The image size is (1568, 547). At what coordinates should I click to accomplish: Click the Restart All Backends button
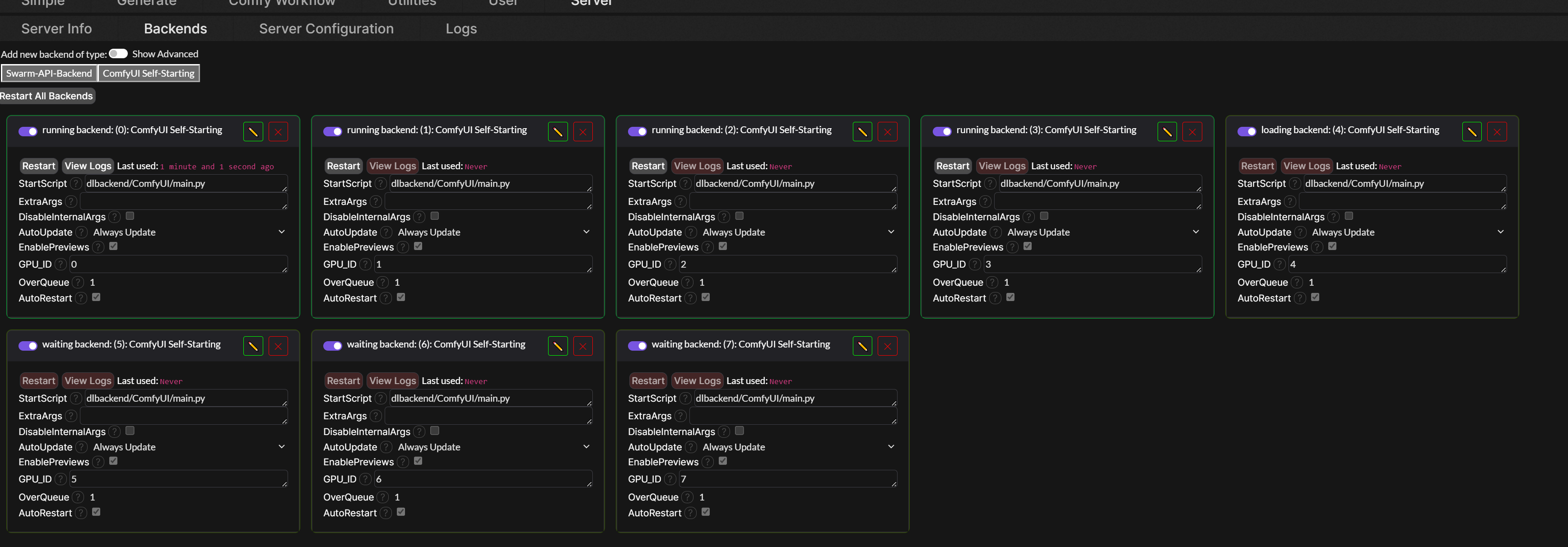(47, 96)
